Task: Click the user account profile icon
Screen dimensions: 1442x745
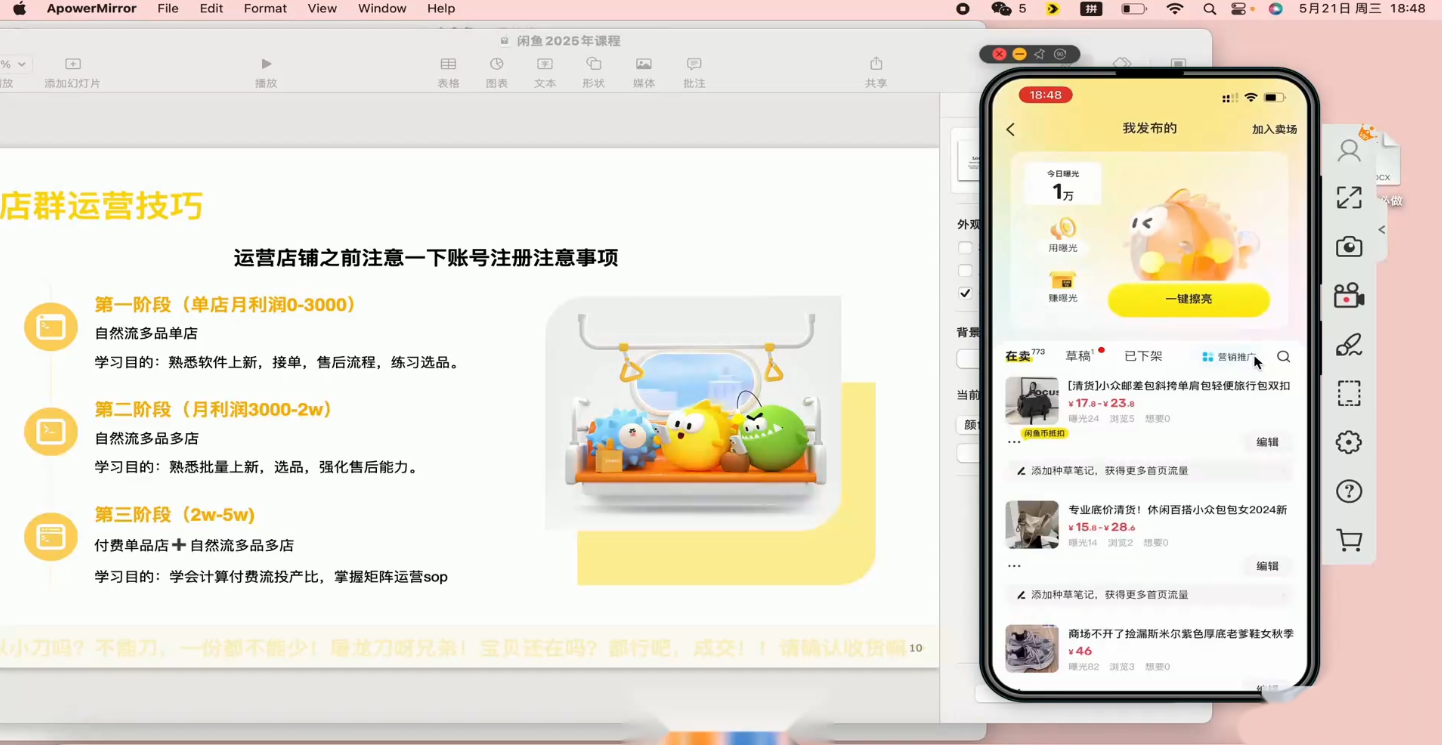Action: click(x=1349, y=151)
